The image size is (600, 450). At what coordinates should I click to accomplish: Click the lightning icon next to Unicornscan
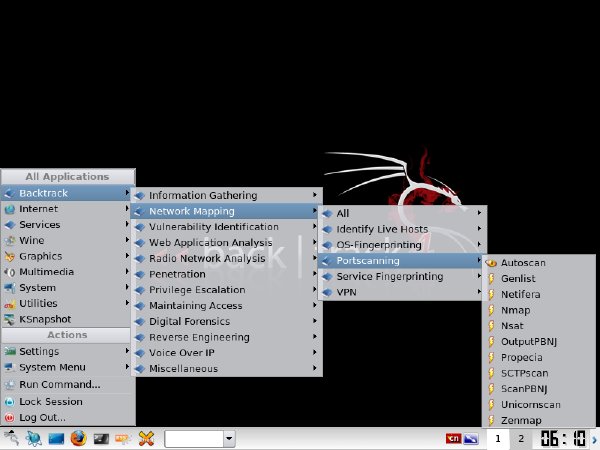[491, 404]
